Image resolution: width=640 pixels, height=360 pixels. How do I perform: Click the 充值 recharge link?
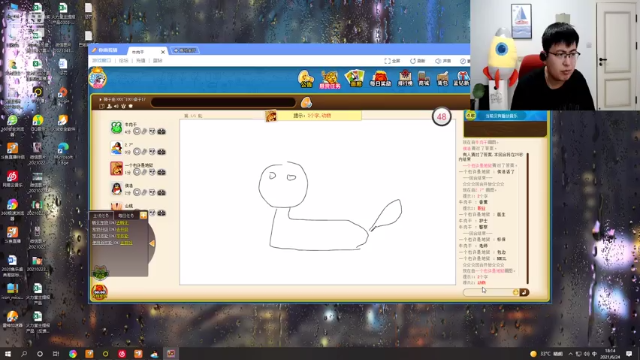pos(140,60)
